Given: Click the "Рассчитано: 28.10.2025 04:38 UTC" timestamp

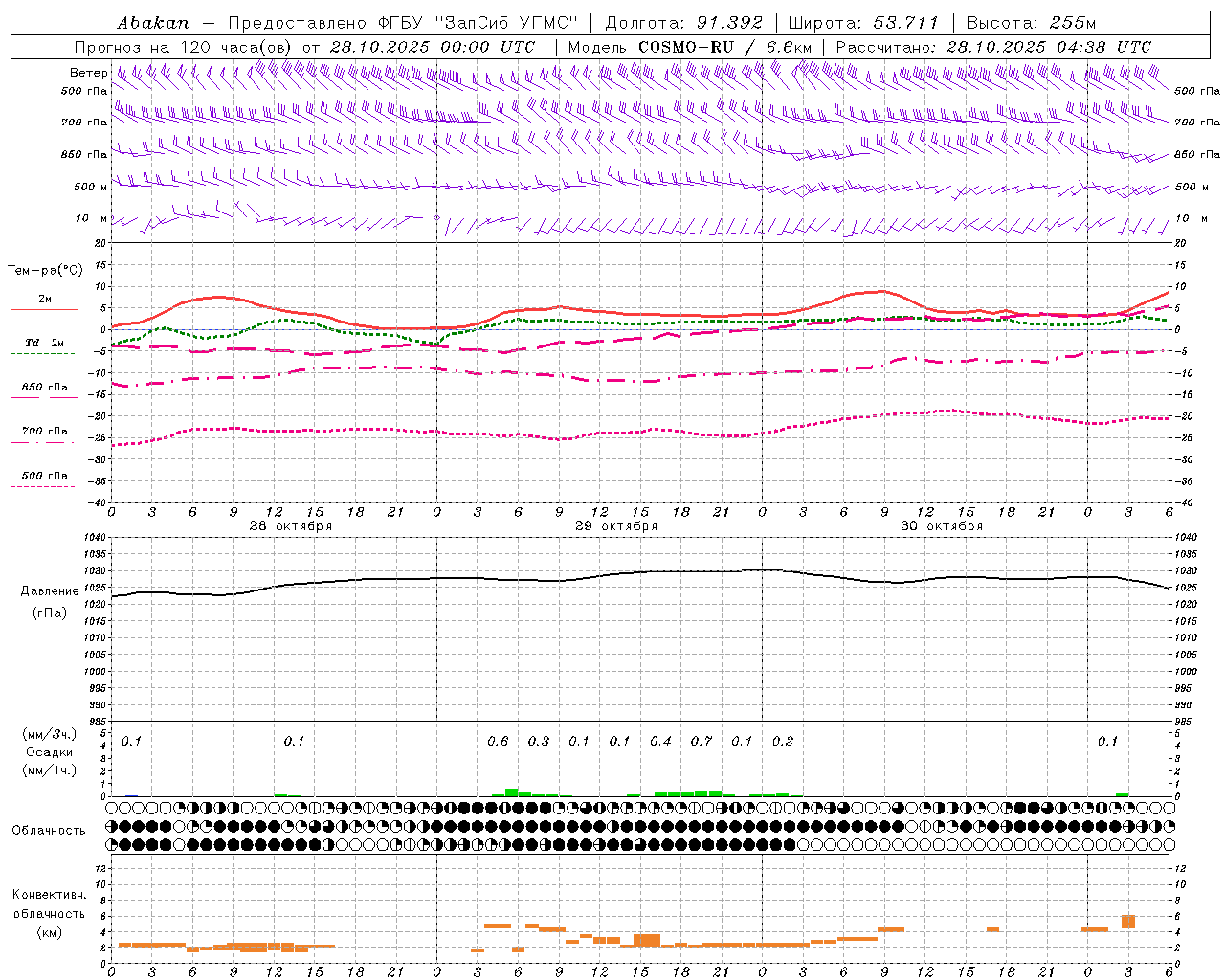Looking at the screenshot, I should point(993,47).
